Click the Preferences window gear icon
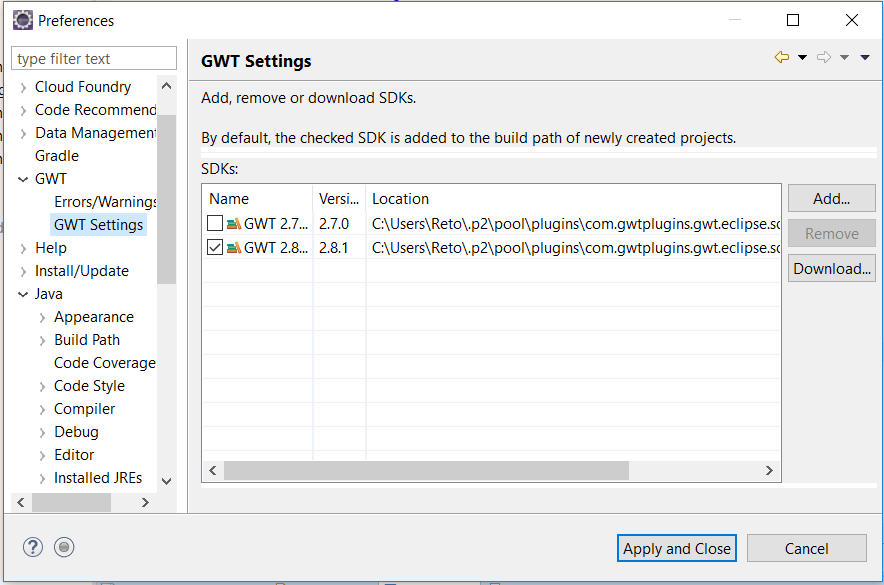This screenshot has height=585, width=884. tap(22, 20)
